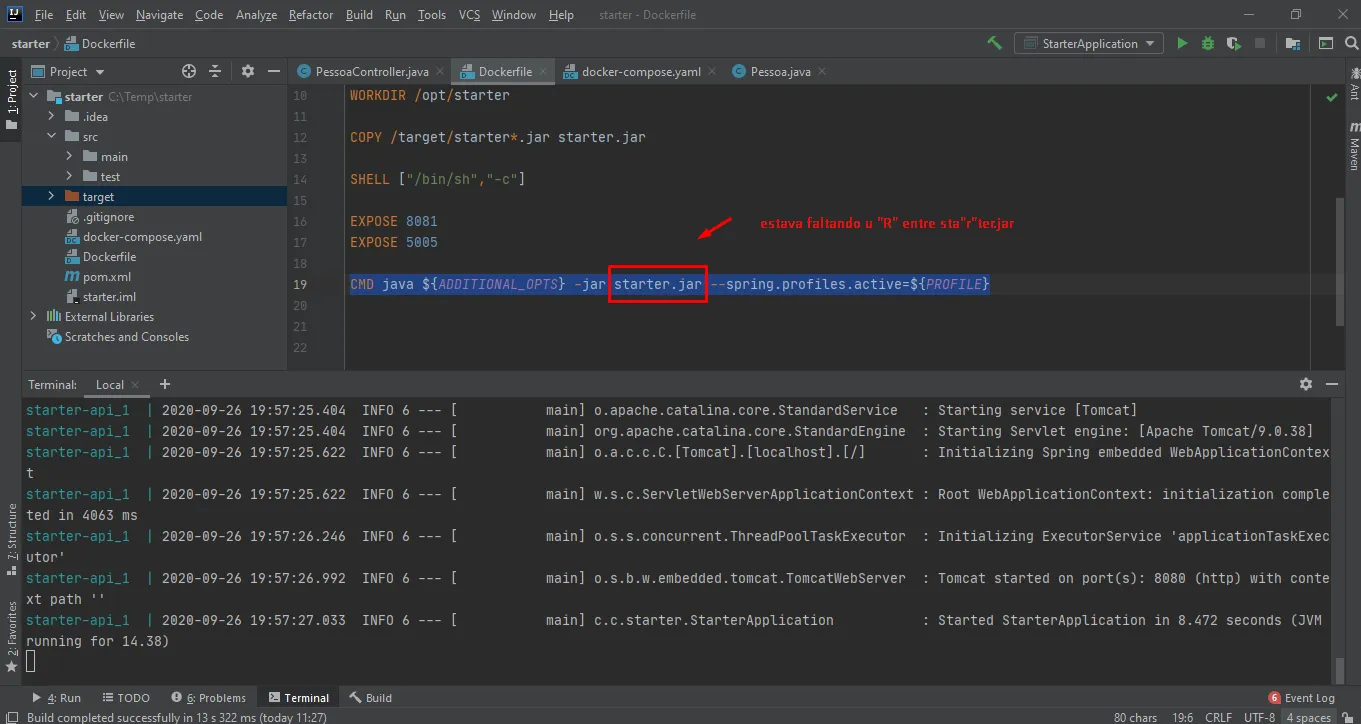Image resolution: width=1361 pixels, height=724 pixels.
Task: Collapse all nodes in the Project panel
Action: [x=215, y=71]
